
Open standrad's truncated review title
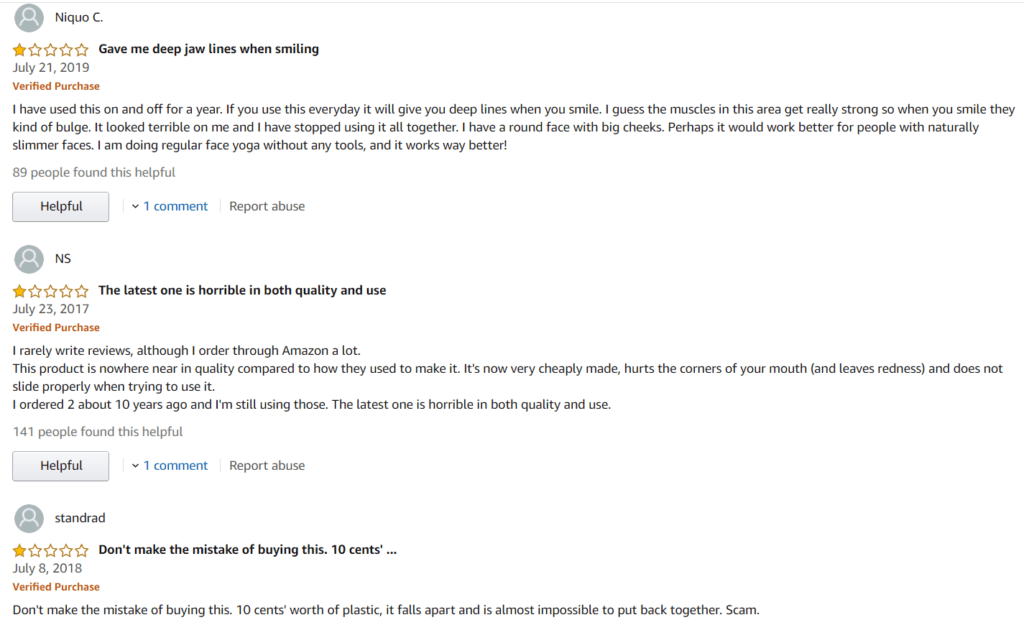click(x=247, y=549)
